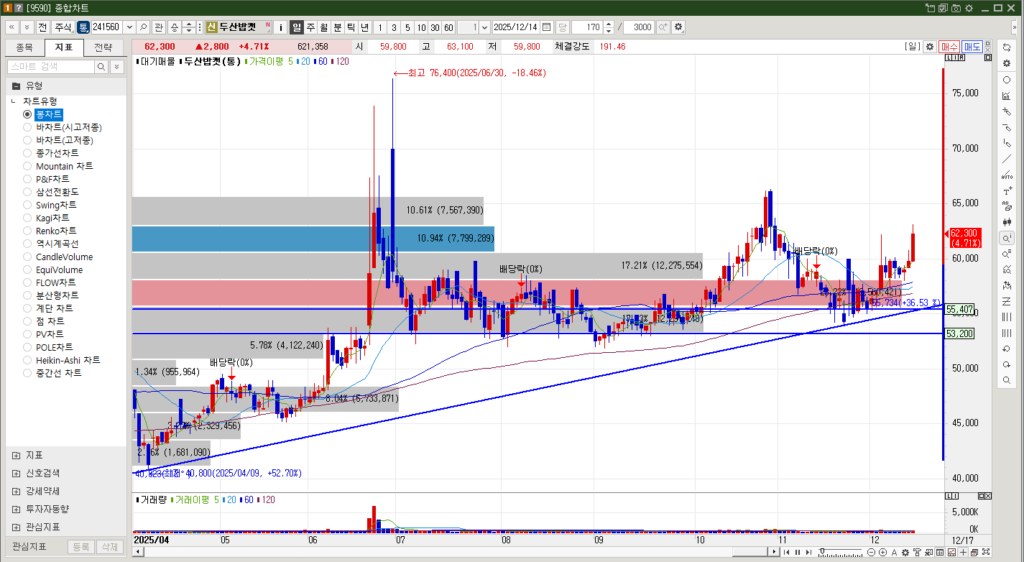The height and width of the screenshot is (562, 1024).
Task: Click the stock search magnifier icon
Action: [x=144, y=27]
